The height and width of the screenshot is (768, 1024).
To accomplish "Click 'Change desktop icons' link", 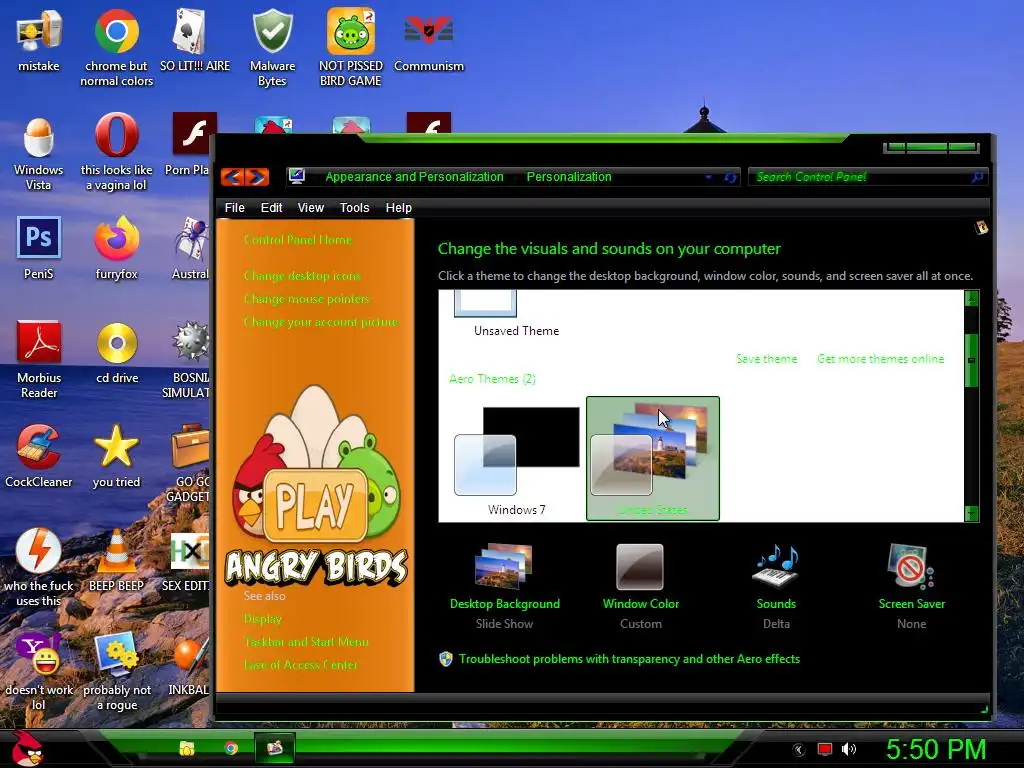I will point(302,276).
